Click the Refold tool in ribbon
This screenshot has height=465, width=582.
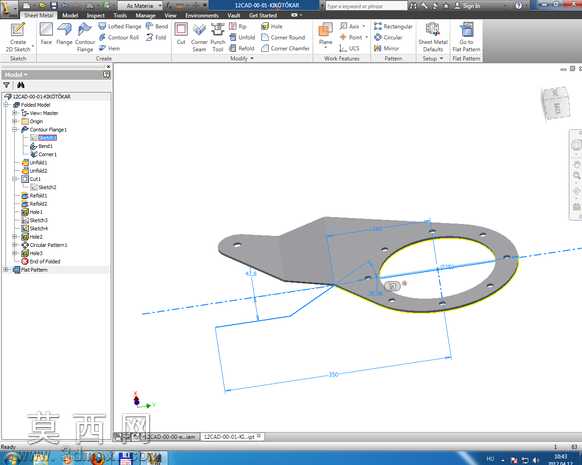[x=242, y=48]
